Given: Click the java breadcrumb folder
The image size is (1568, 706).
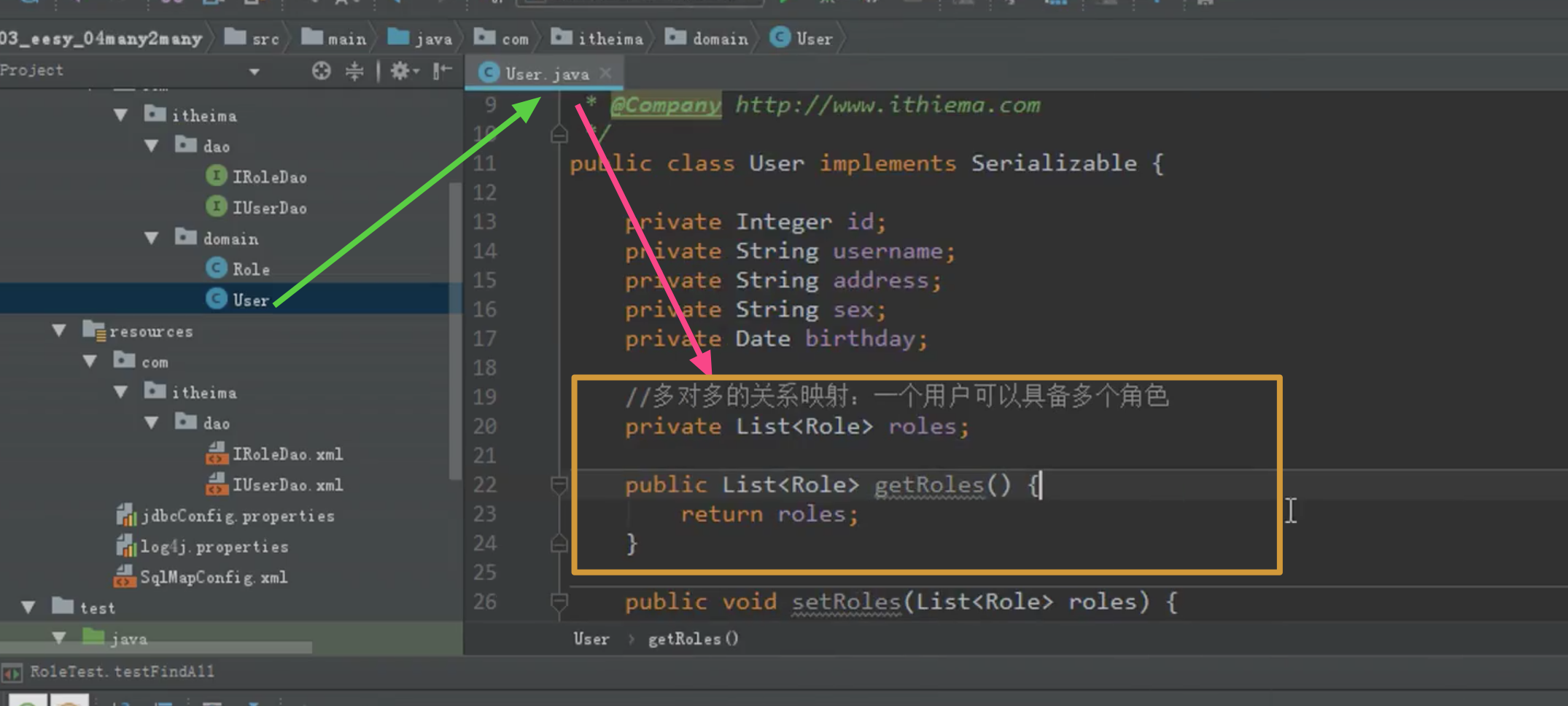Looking at the screenshot, I should coord(420,38).
